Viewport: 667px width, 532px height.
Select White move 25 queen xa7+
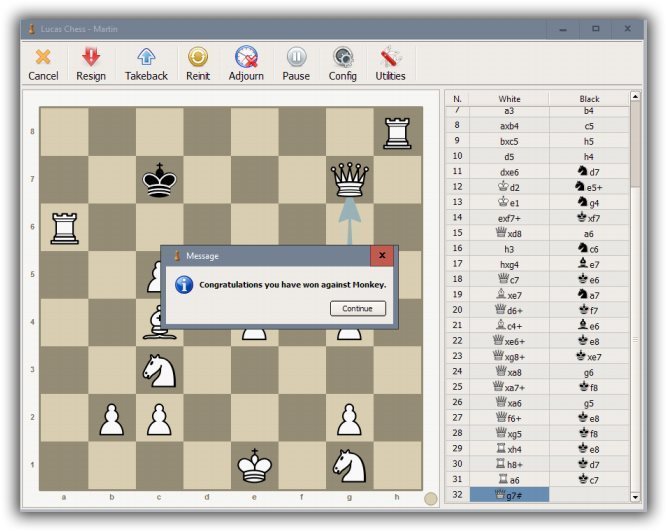(509, 387)
